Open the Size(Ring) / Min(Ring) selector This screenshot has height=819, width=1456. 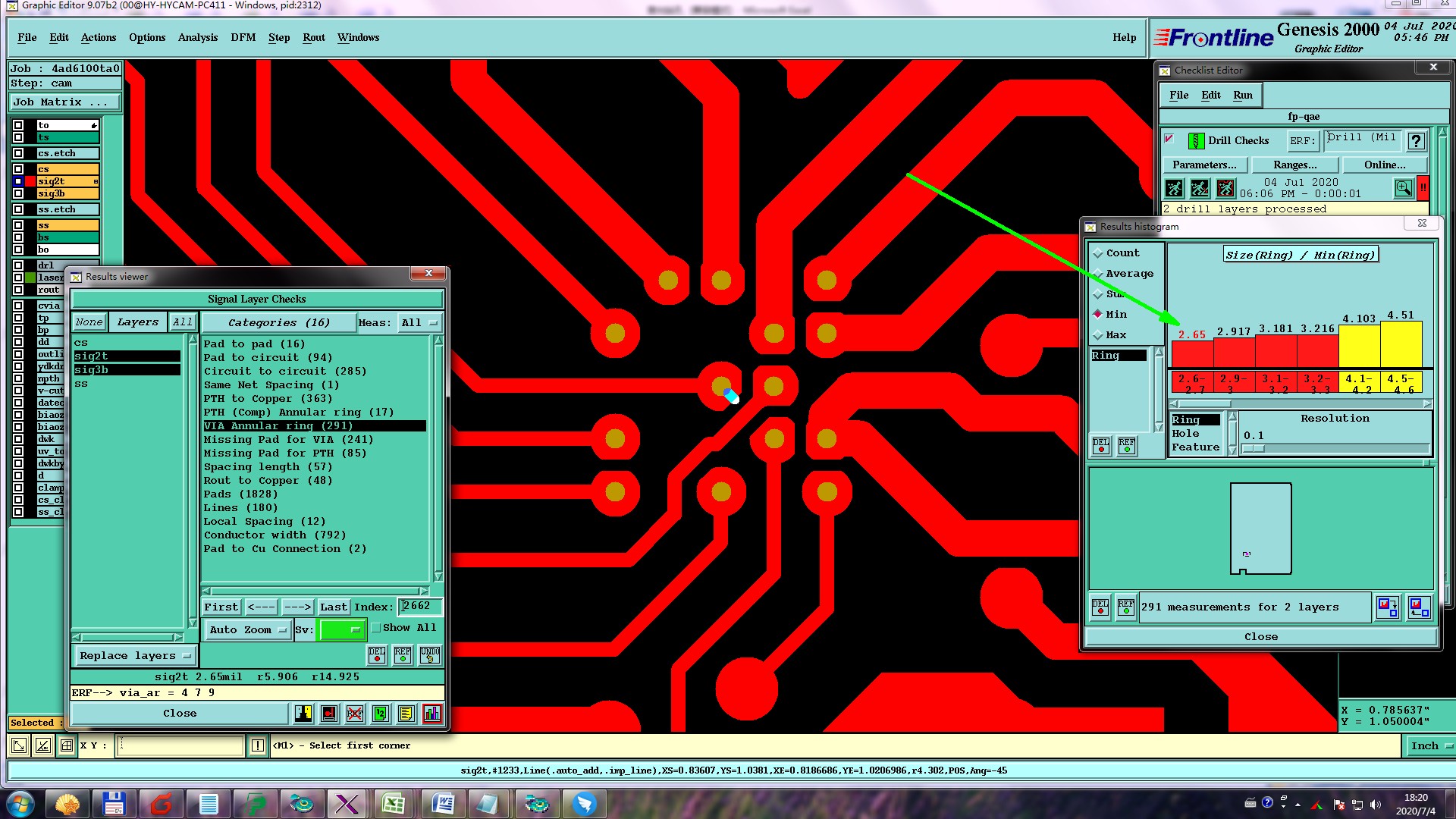click(1300, 255)
